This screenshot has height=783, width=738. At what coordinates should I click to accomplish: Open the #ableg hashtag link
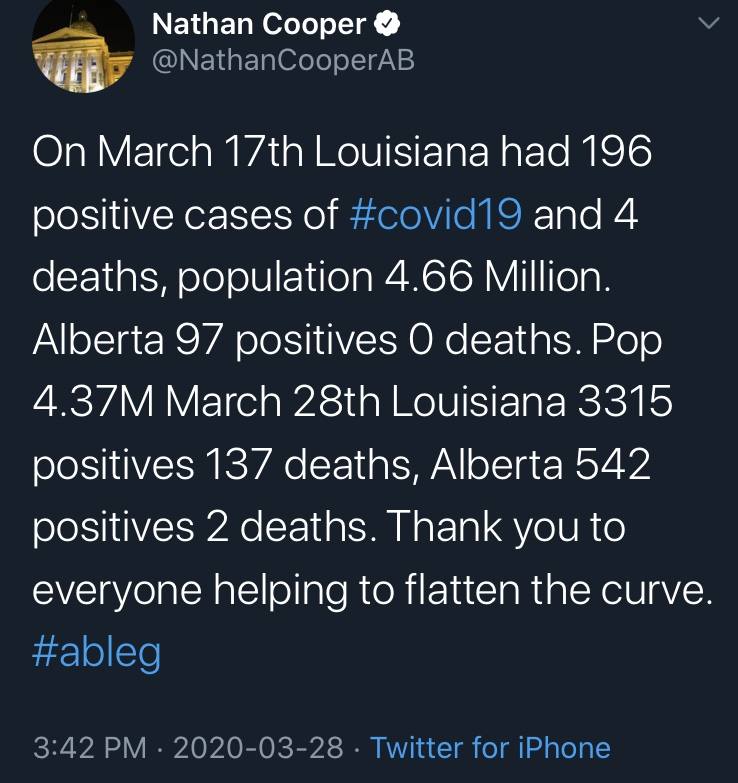point(97,653)
